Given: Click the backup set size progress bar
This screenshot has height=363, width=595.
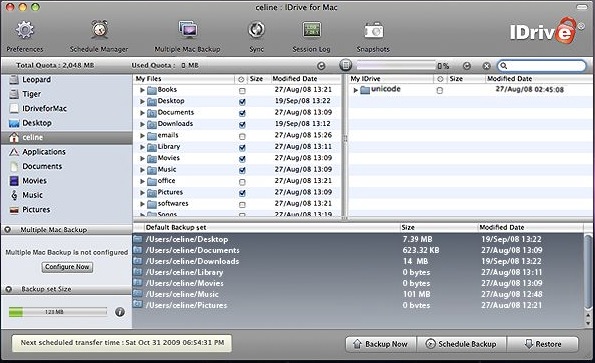Looking at the screenshot, I should [58, 312].
